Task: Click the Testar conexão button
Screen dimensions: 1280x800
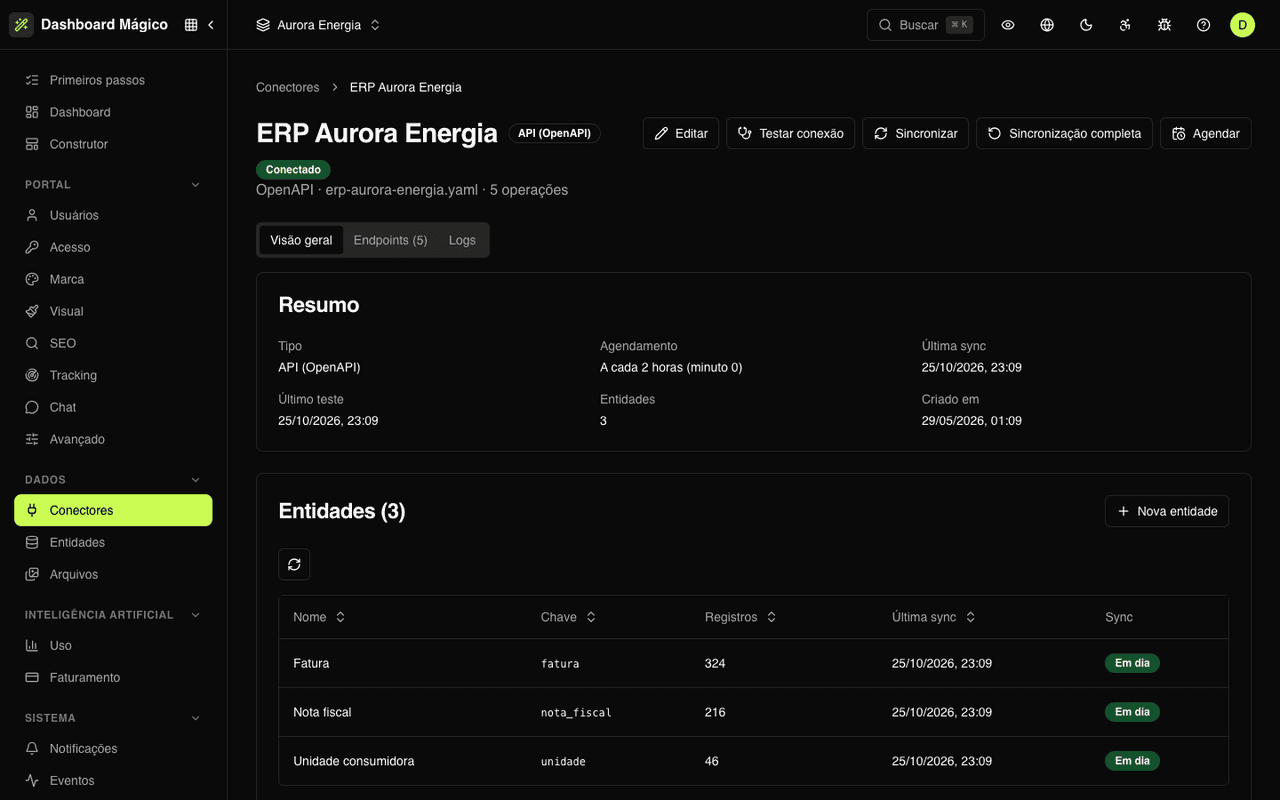Action: click(x=790, y=133)
